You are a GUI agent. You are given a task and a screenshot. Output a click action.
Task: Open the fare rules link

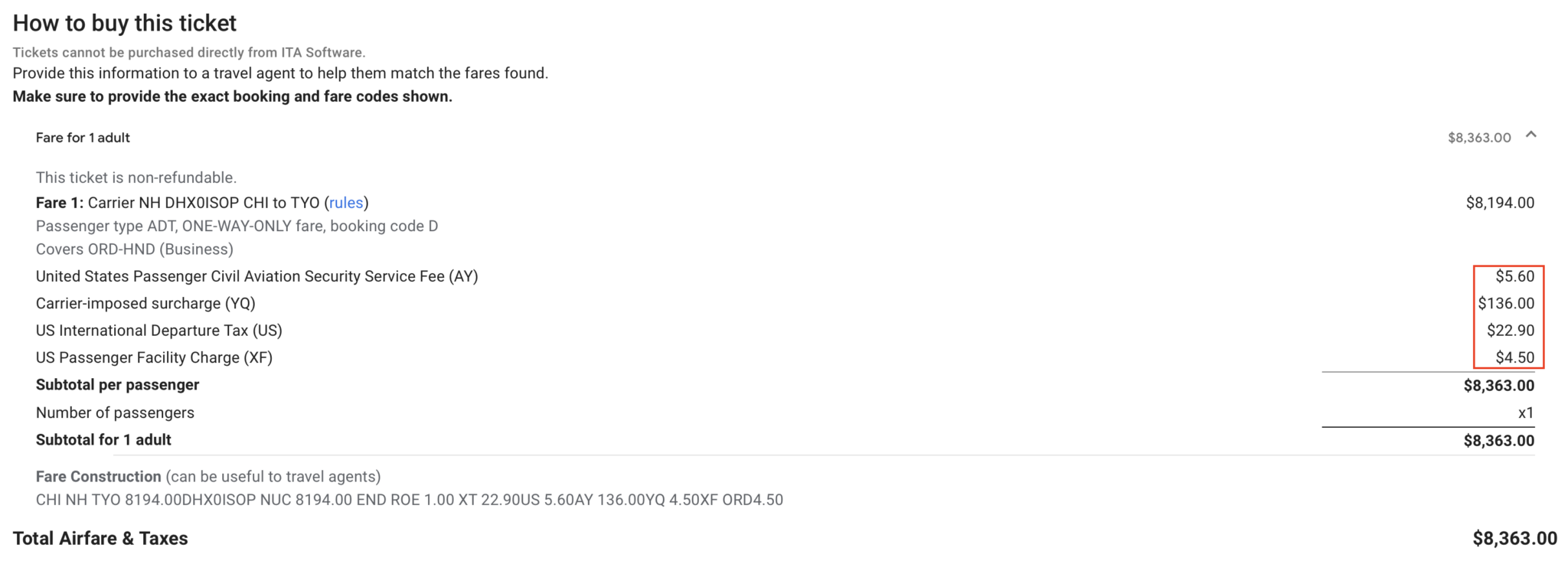coord(346,203)
